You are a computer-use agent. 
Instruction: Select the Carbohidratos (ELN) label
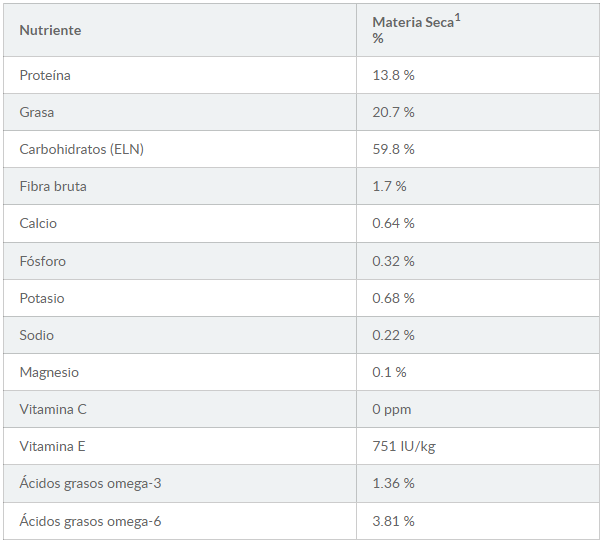tap(82, 149)
